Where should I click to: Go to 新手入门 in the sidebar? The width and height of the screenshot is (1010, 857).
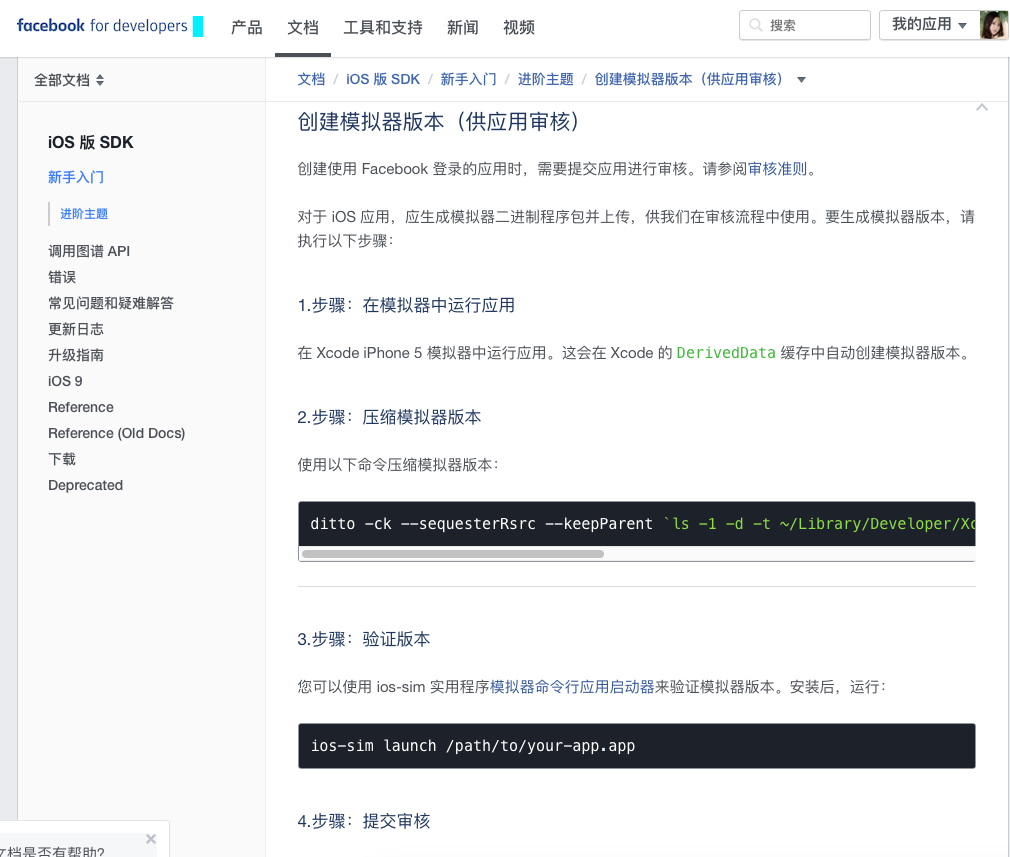click(76, 178)
